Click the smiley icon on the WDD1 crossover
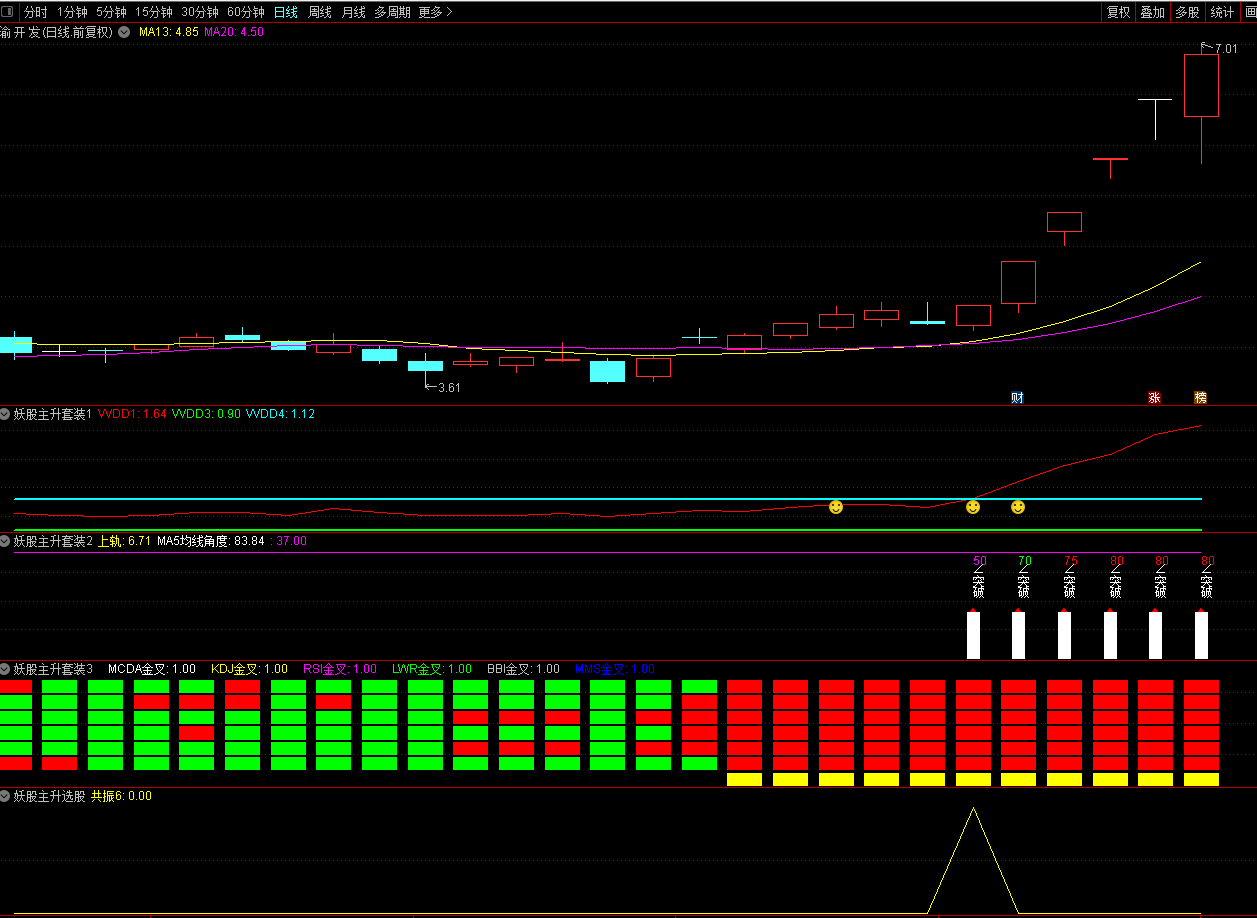The height and width of the screenshot is (918, 1257). tap(973, 507)
